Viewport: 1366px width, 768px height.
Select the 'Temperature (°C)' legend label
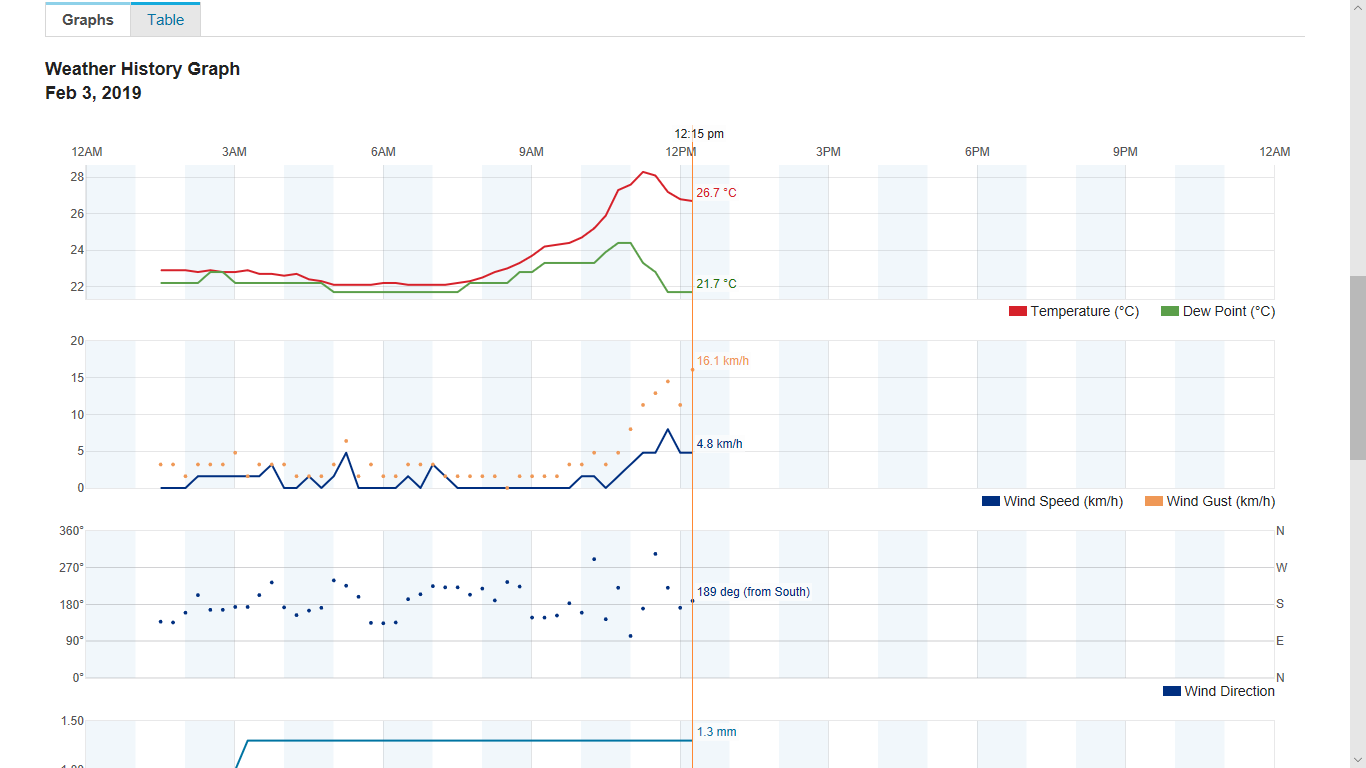coord(1085,311)
